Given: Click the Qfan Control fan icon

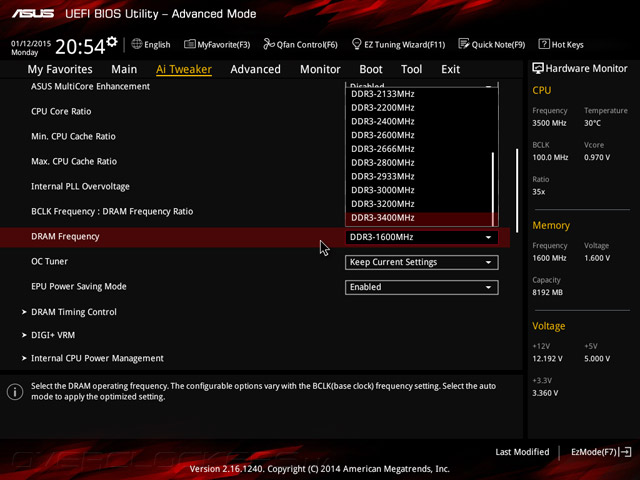Looking at the screenshot, I should [x=269, y=44].
